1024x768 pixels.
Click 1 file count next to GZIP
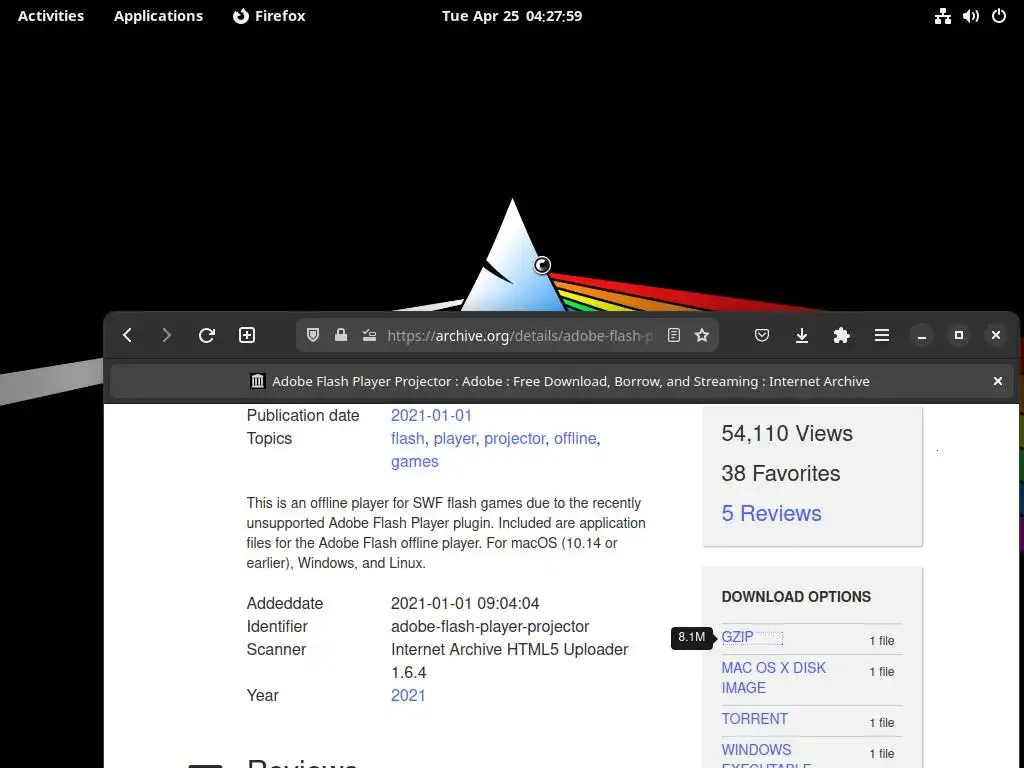pyautogui.click(x=882, y=641)
